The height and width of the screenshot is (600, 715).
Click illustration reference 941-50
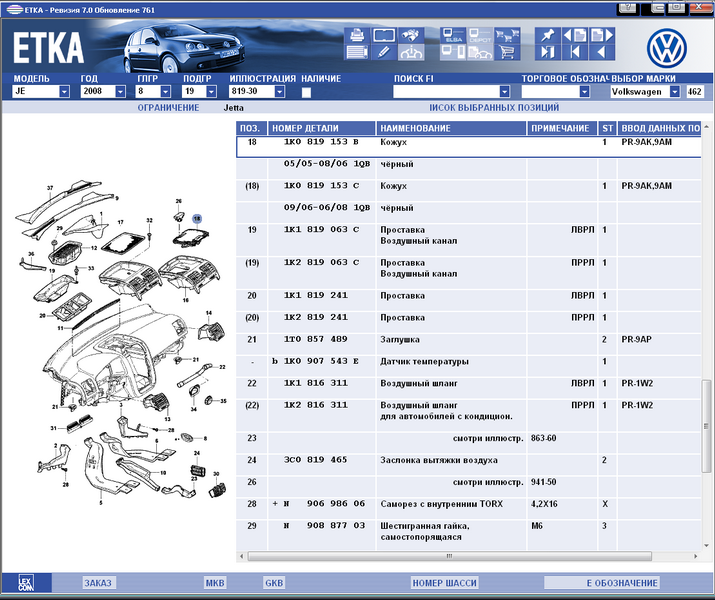544,482
